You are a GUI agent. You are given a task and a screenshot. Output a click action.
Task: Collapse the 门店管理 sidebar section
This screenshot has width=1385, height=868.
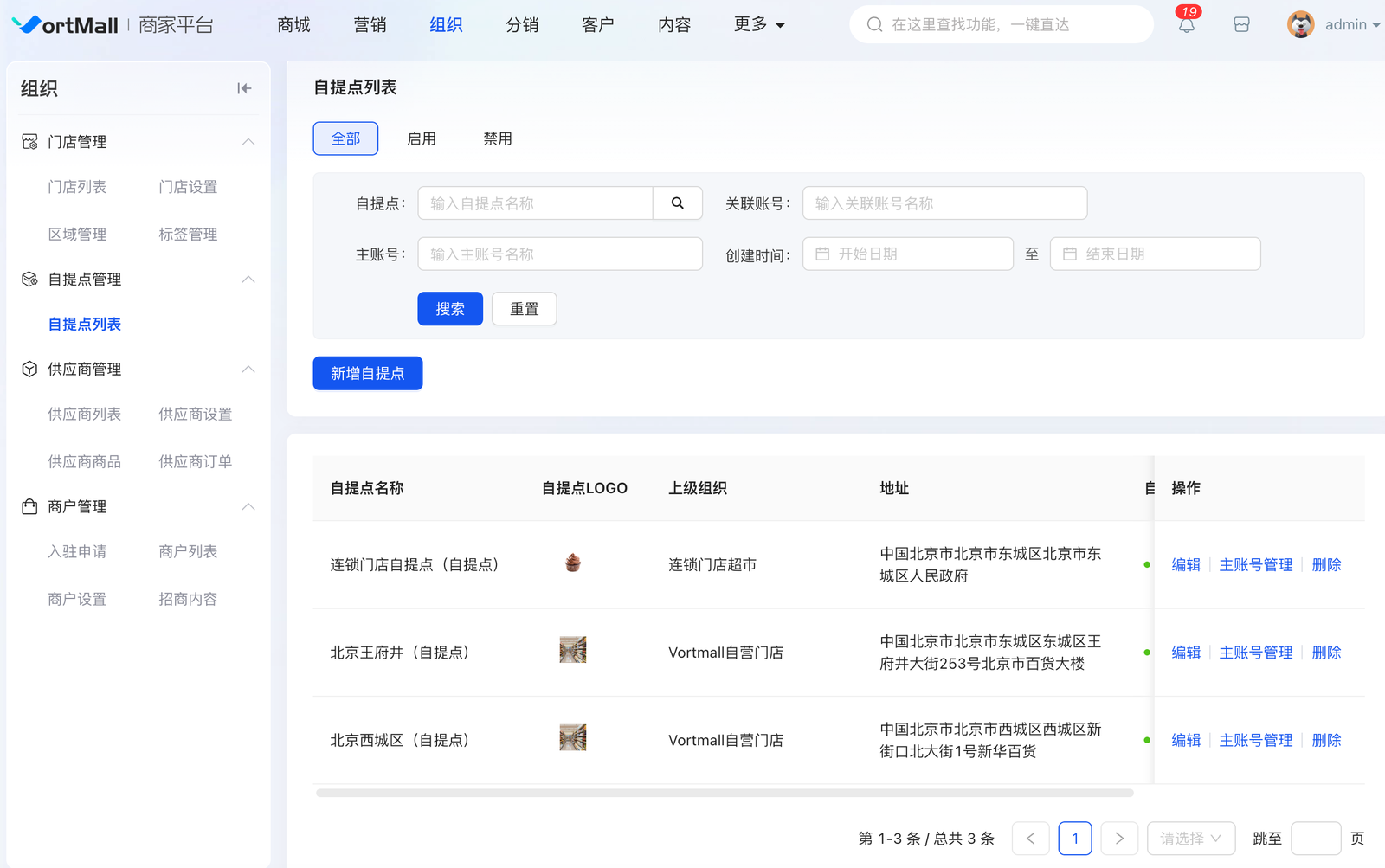tap(248, 142)
